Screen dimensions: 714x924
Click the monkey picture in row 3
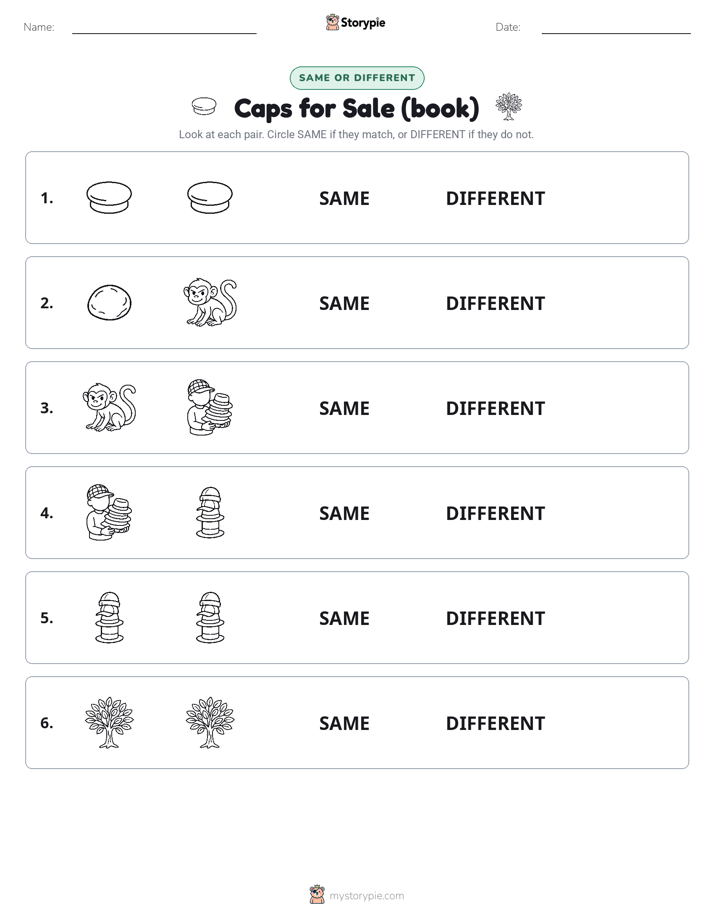[109, 407]
